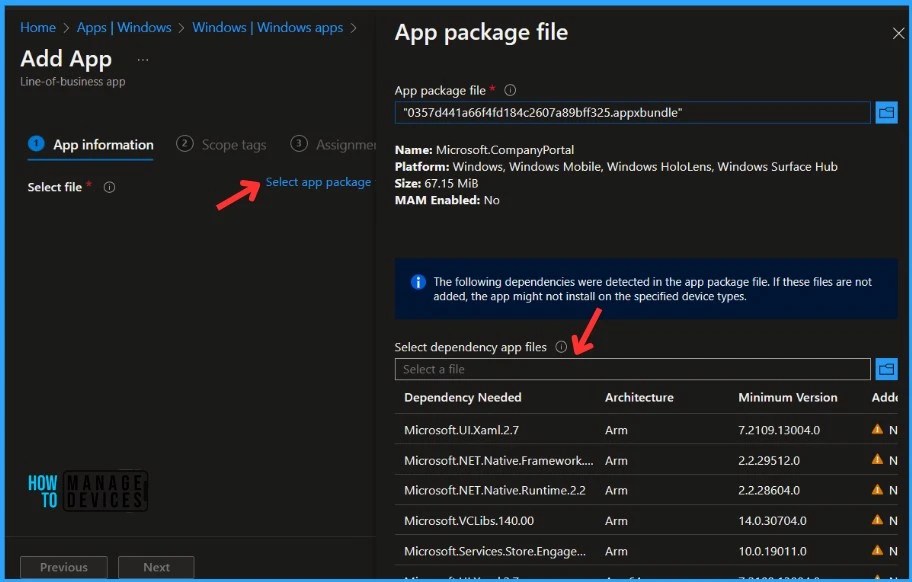Click the browse folder icon beside App package file
The width and height of the screenshot is (912, 582).
pos(887,113)
